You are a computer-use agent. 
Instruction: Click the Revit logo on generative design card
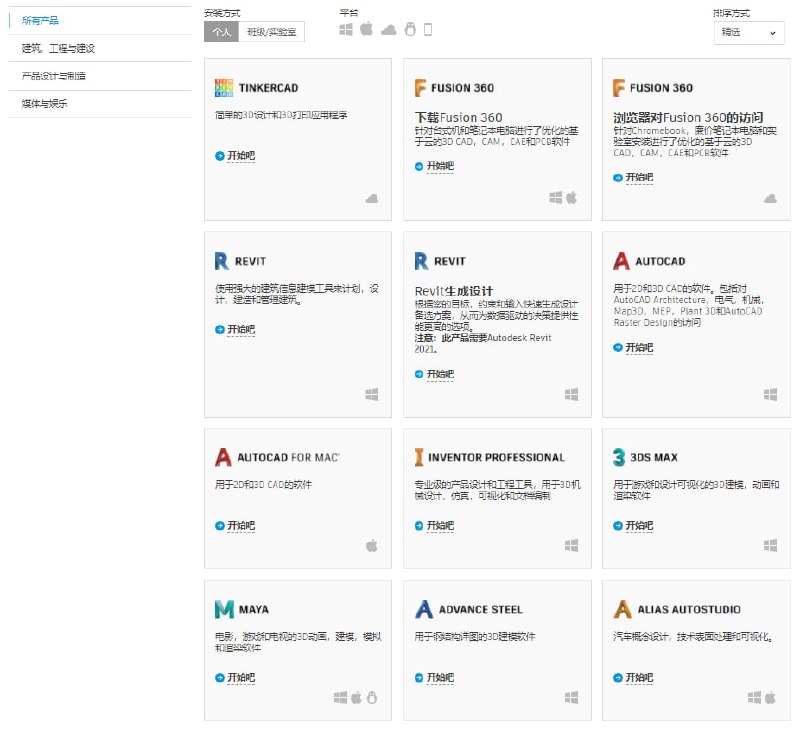pyautogui.click(x=421, y=261)
